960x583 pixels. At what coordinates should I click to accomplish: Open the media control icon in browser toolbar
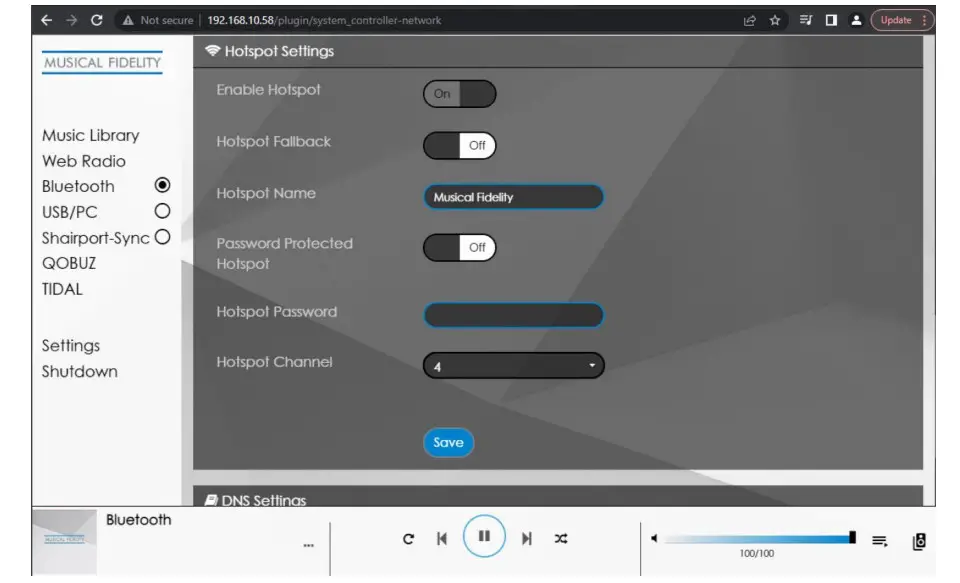click(x=806, y=20)
